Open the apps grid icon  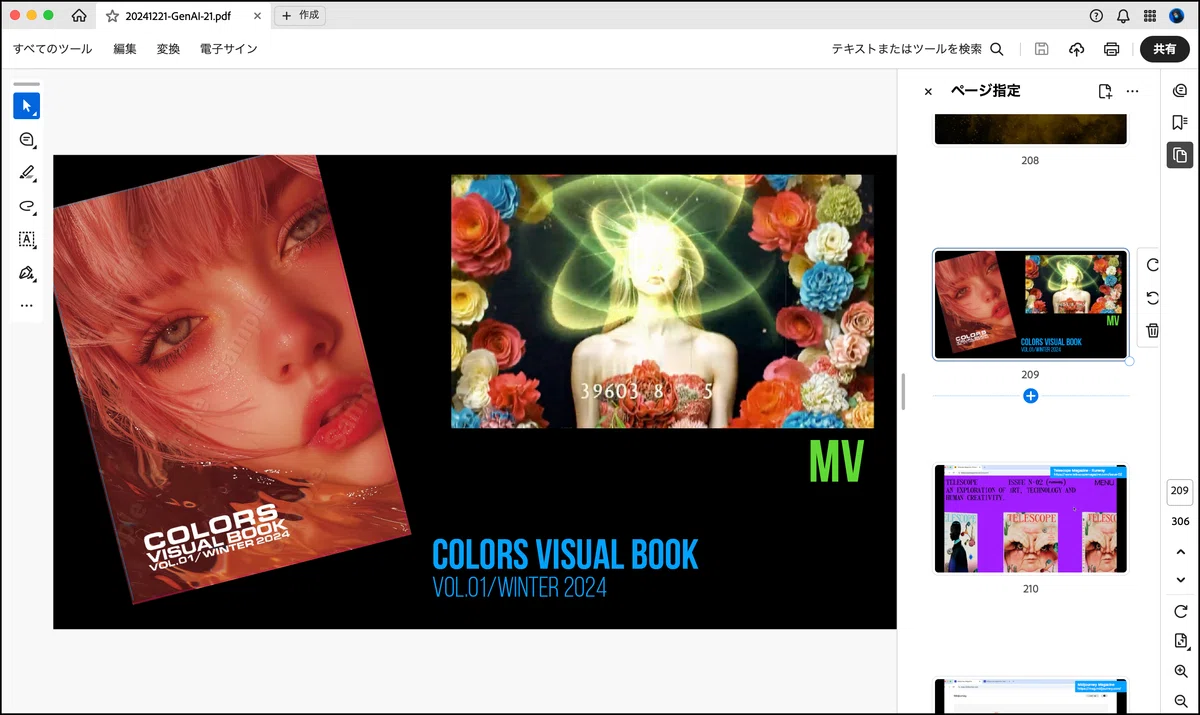tap(1150, 16)
